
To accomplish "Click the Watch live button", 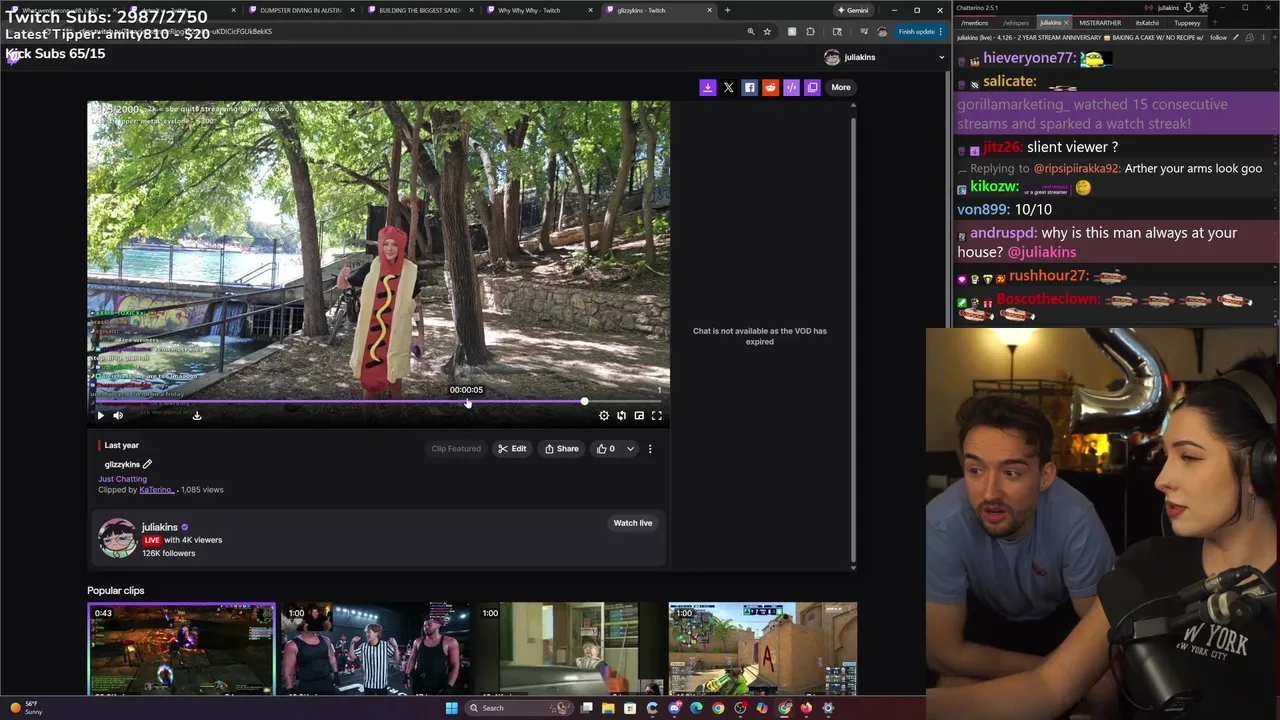I will coord(632,523).
